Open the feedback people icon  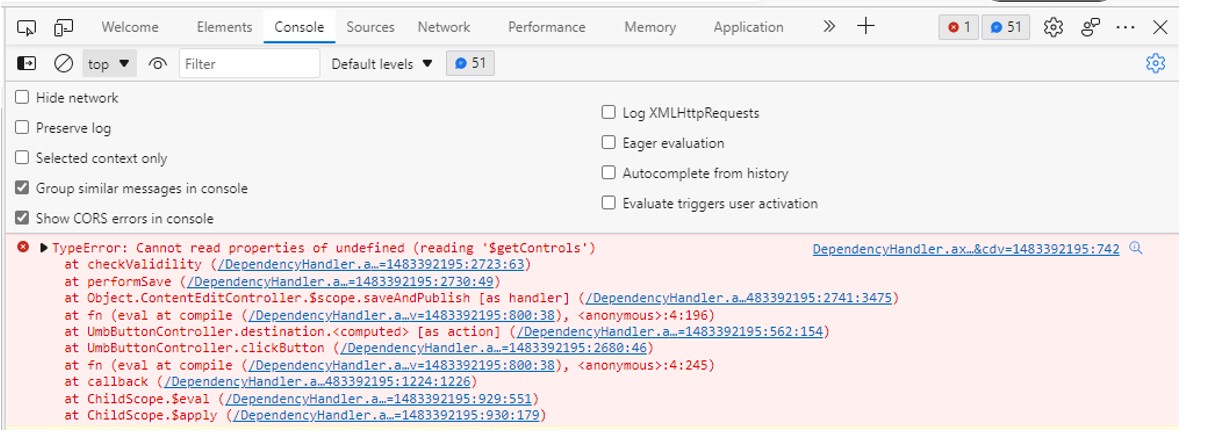[1091, 28]
